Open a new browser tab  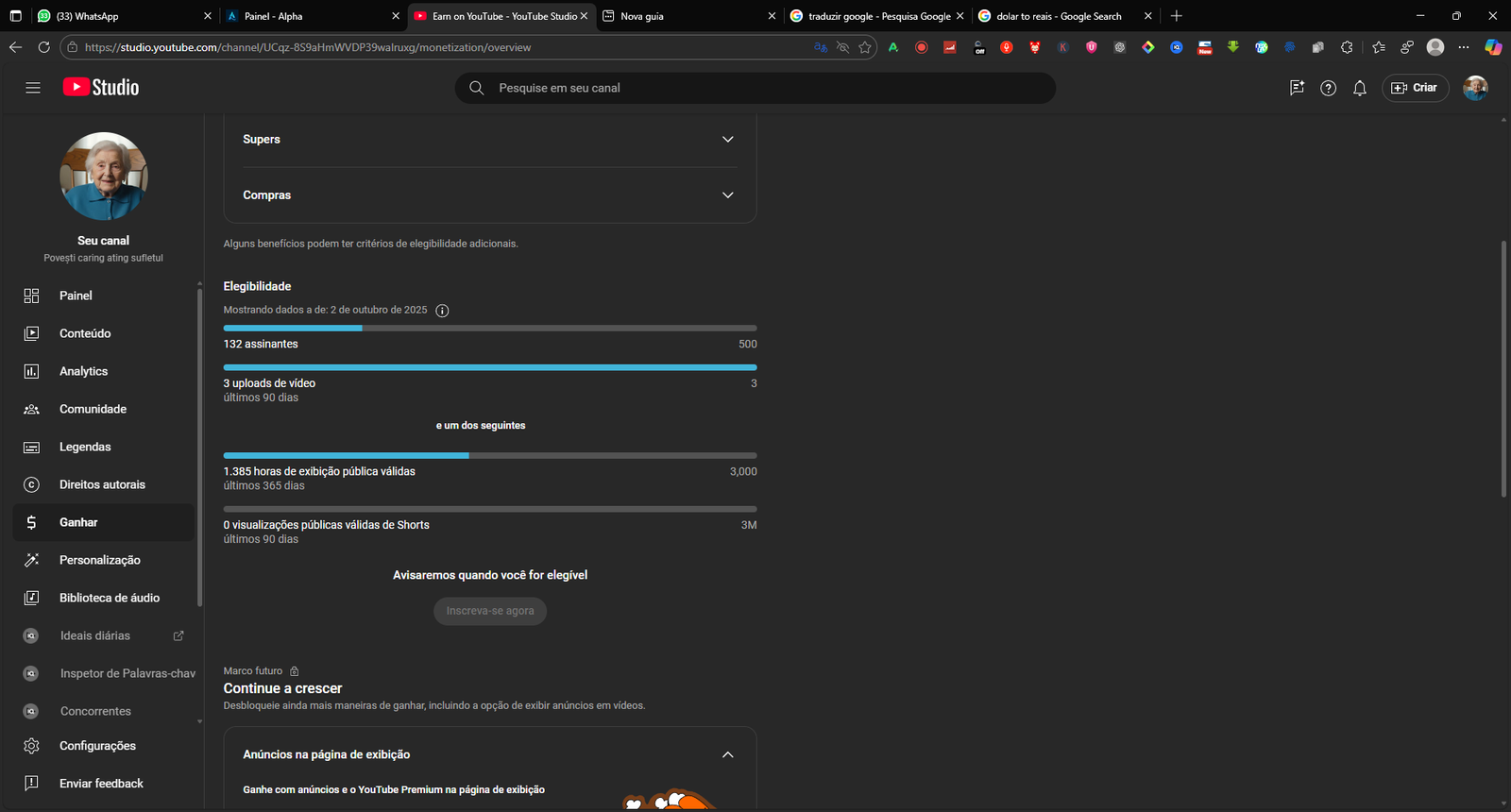(x=1177, y=16)
